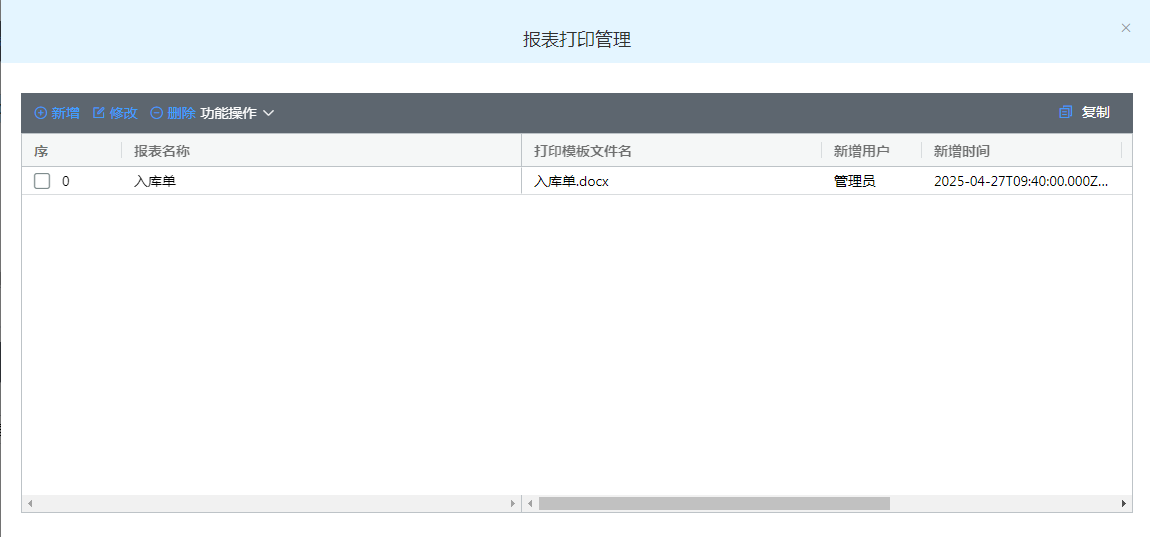
Task: Click the 删除 minus circle icon
Action: point(156,113)
